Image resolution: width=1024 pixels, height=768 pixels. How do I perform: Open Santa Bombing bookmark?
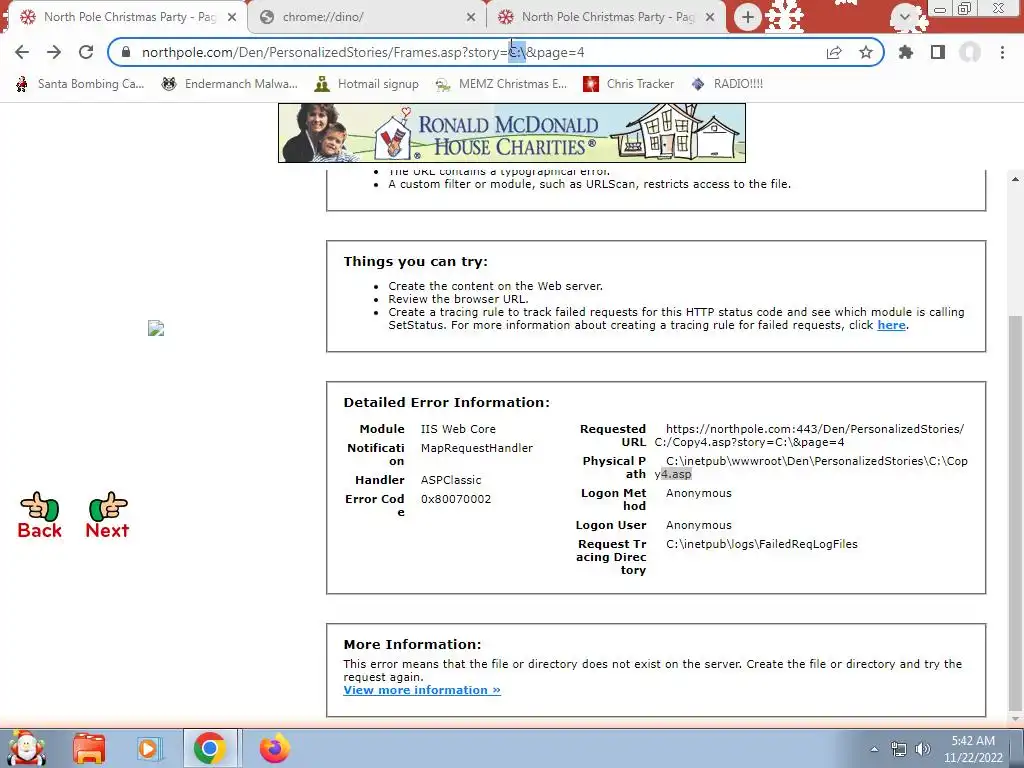80,84
